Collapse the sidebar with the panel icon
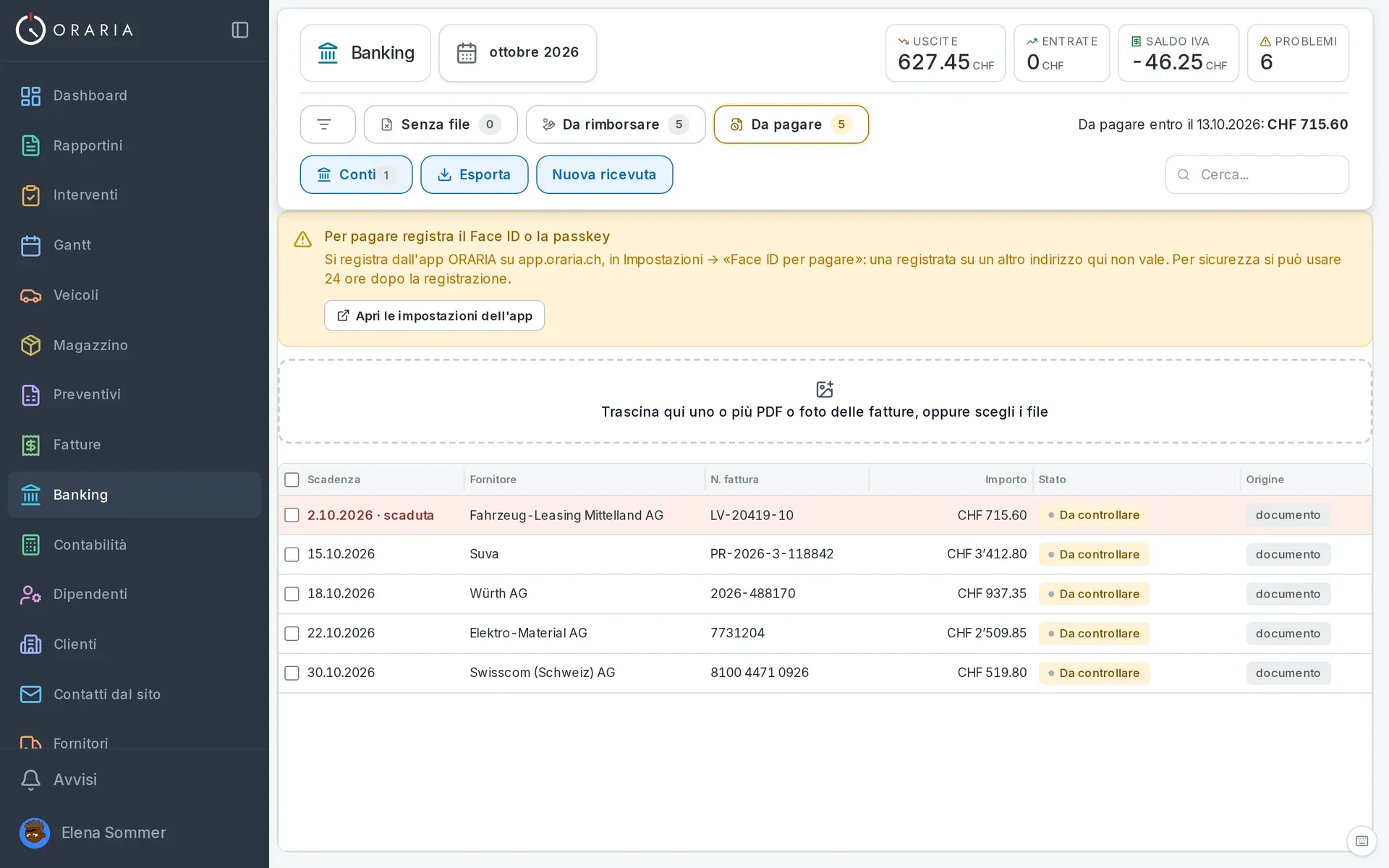1389x868 pixels. coord(240,30)
